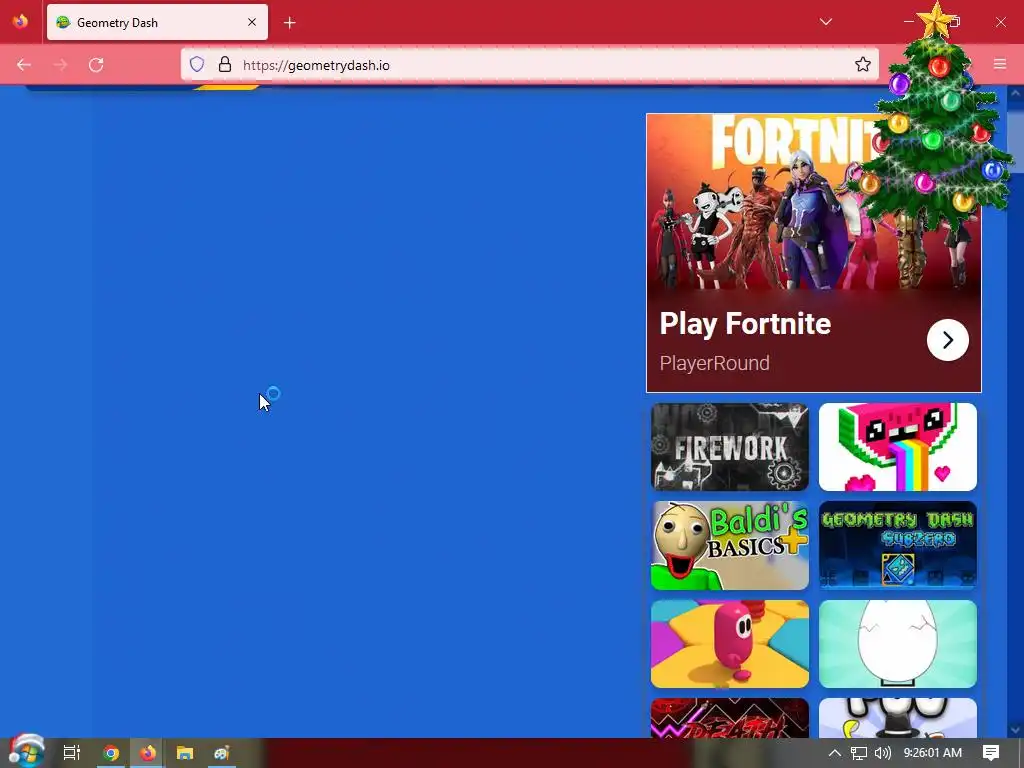Click the page scrollbar down arrow

1015,729
